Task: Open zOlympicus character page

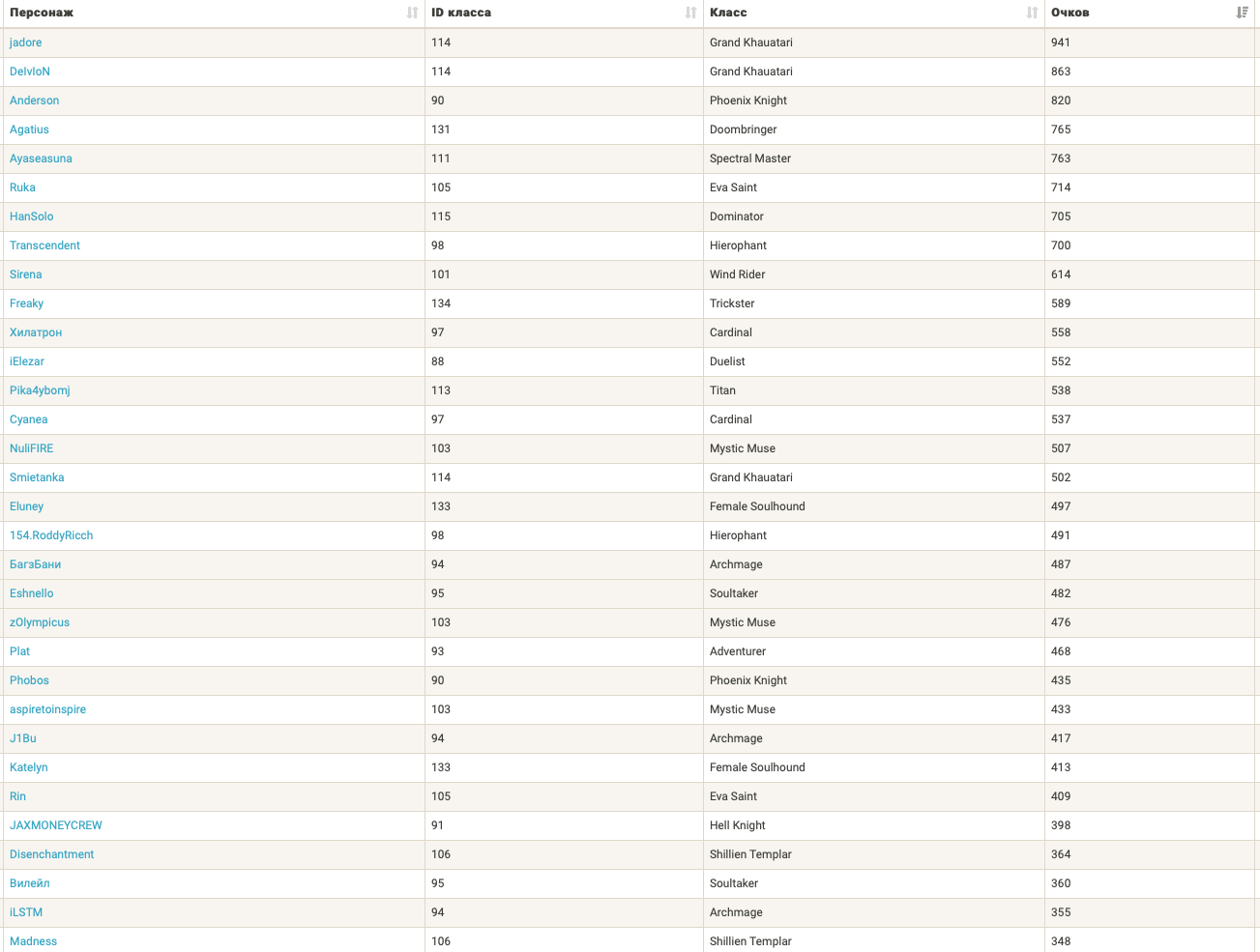Action: [x=40, y=622]
